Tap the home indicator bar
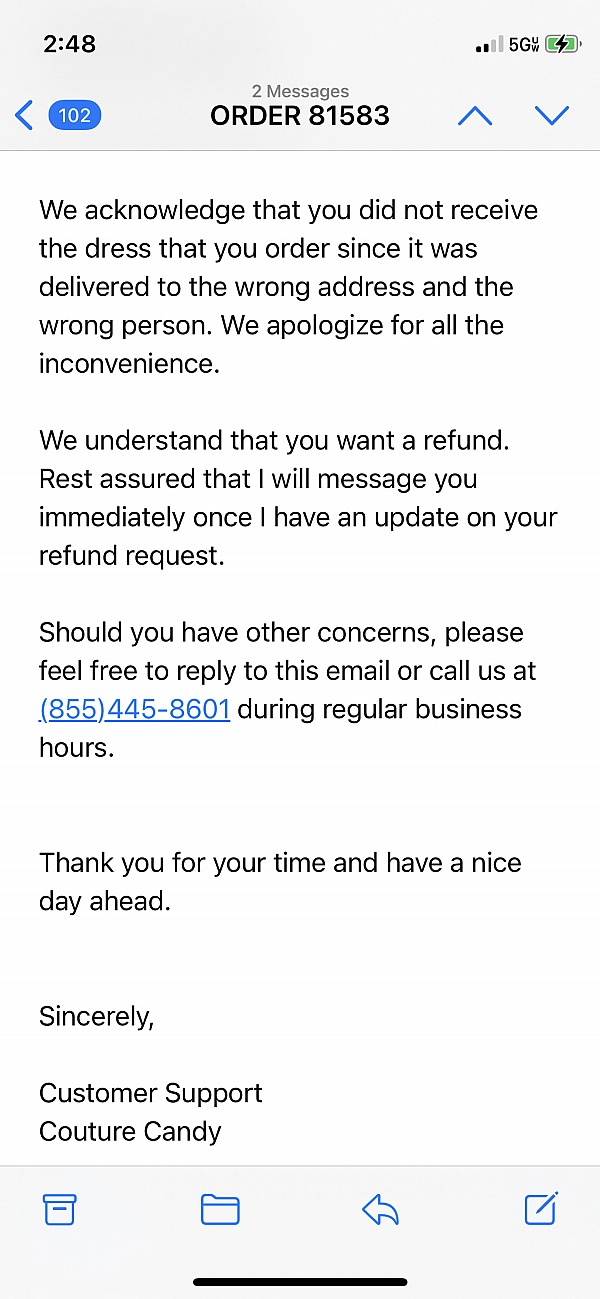This screenshot has width=600, height=1299. click(x=300, y=1282)
